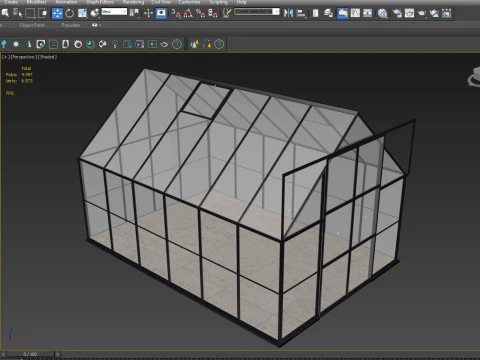Click the lightbulb icon in lower toolbar
This screenshot has height=360, width=480.
tap(4, 44)
